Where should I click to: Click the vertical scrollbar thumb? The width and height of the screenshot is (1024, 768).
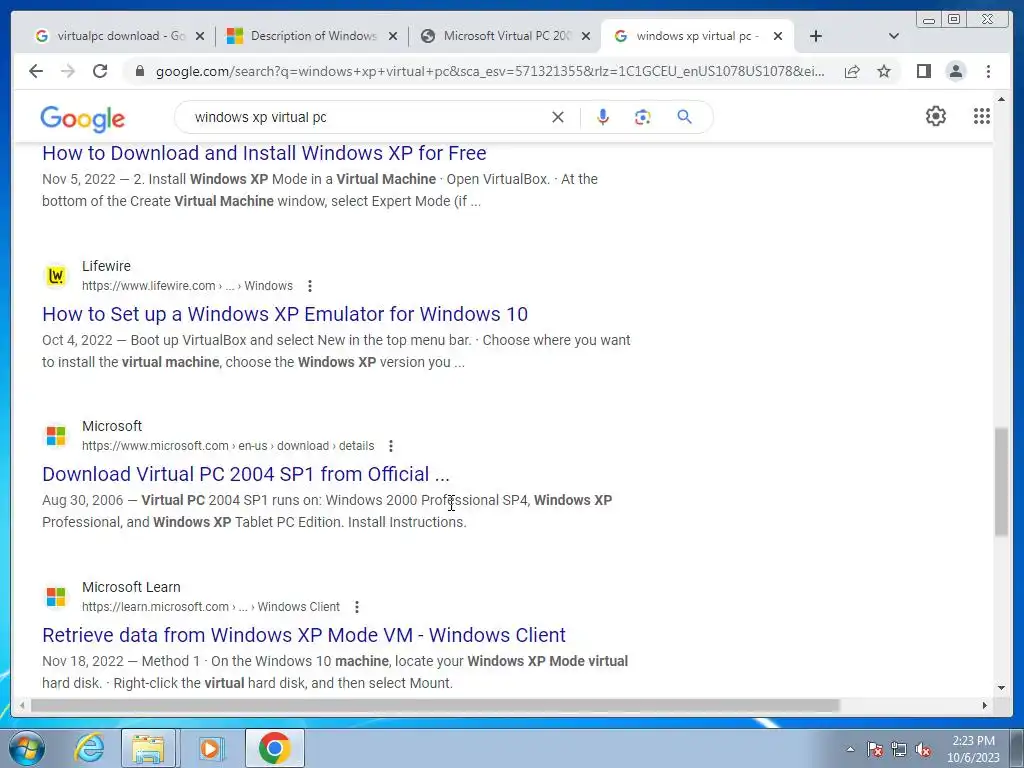point(1001,482)
